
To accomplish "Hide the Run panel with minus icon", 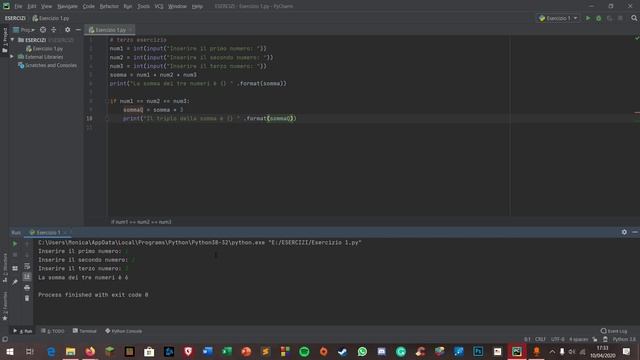I will pyautogui.click(x=635, y=232).
